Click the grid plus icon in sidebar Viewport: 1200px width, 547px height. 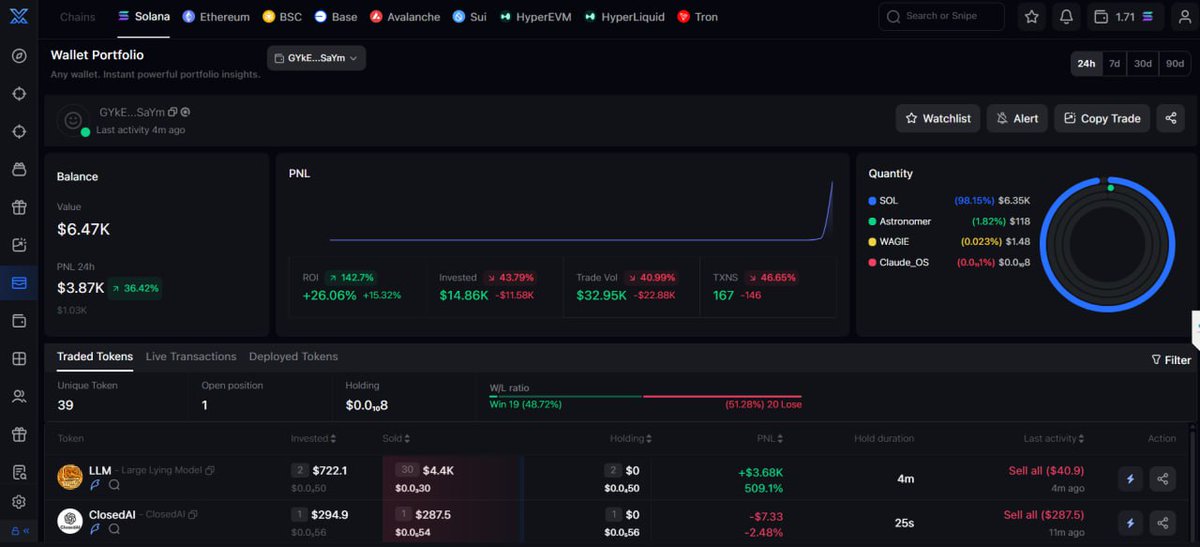point(19,358)
